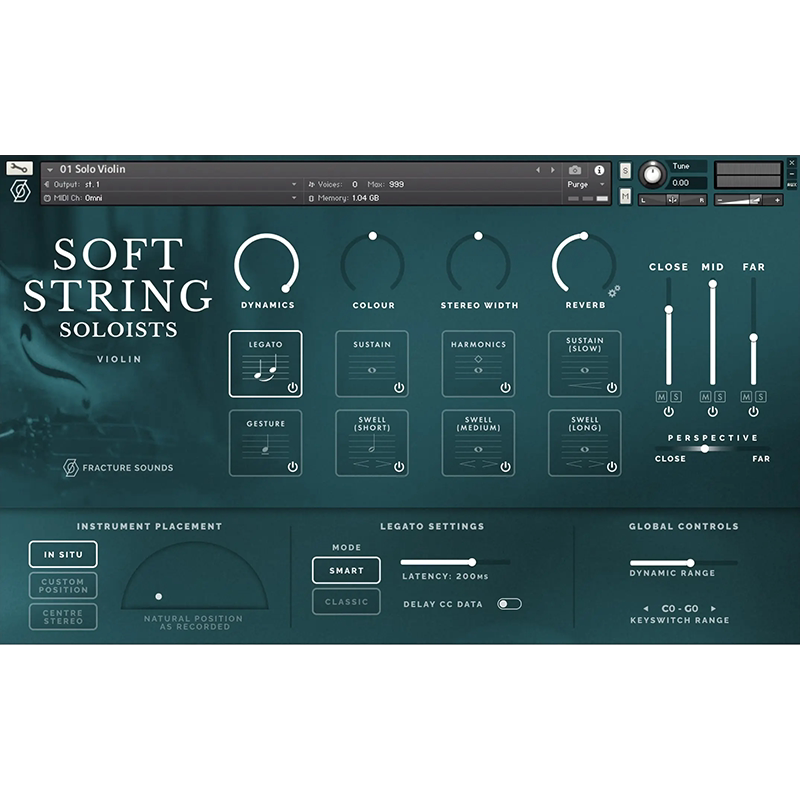Open the wrench instrument options icon

19,168
